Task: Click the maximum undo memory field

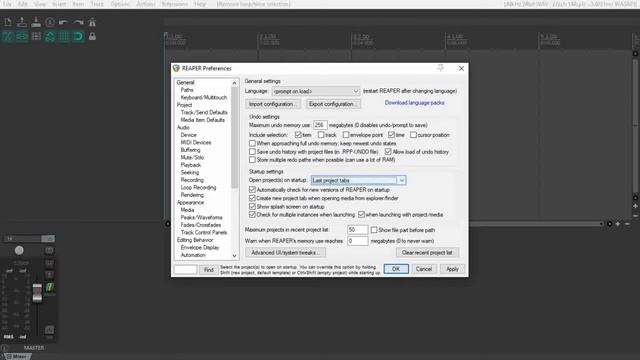Action: (320, 125)
